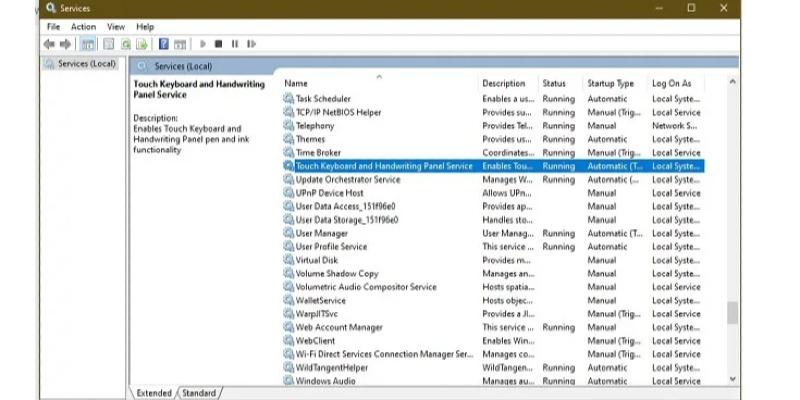Open the Action menu
Image resolution: width=800 pixels, height=400 pixels.
tap(83, 27)
